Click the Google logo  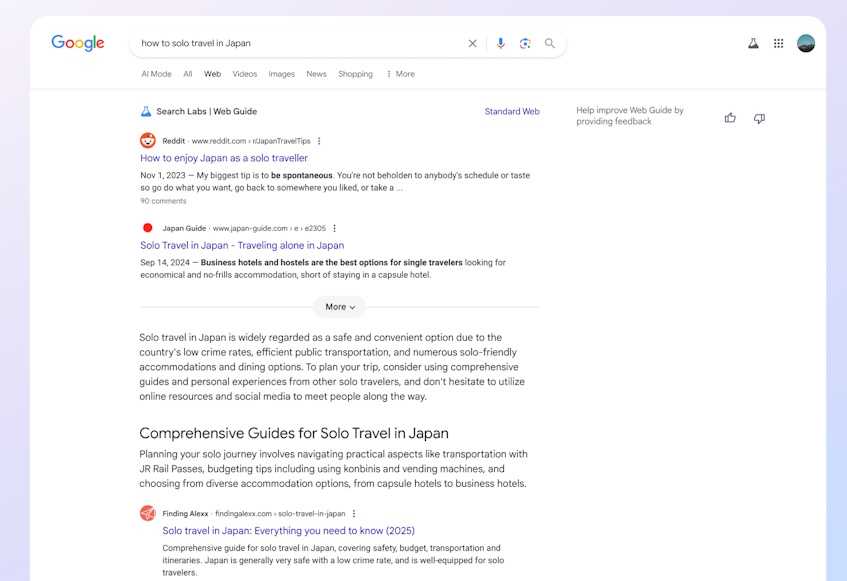coord(78,43)
